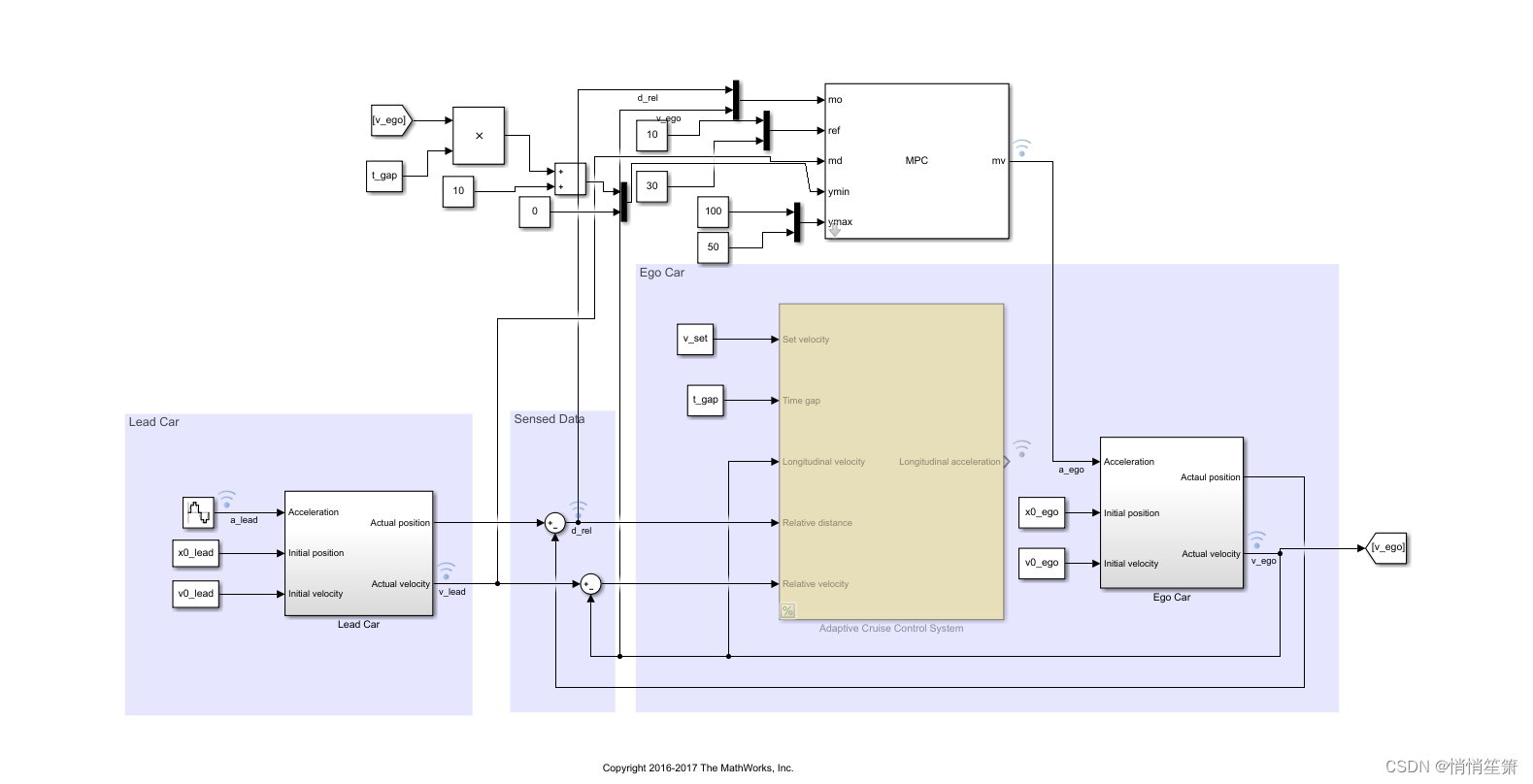Viewport: 1533px width, 784px height.
Task: Click the arrow badge on MPC block corner
Action: [x=834, y=230]
